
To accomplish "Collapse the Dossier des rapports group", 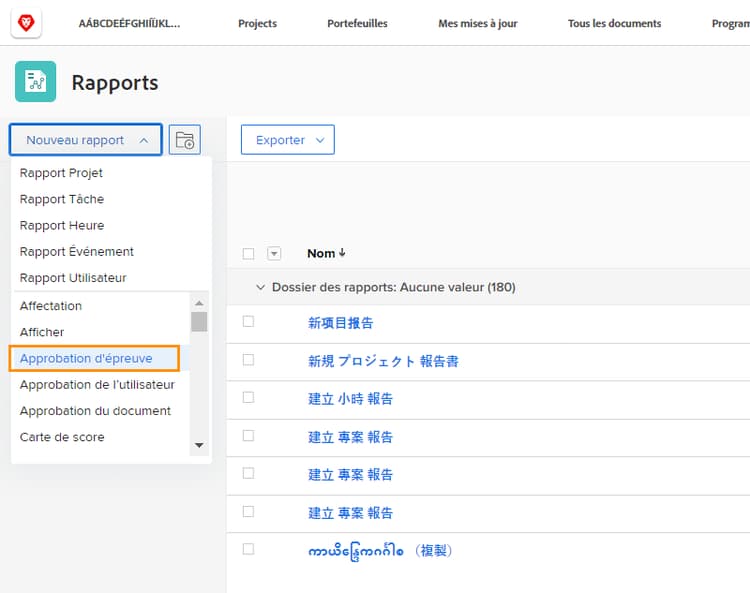I will (261, 288).
